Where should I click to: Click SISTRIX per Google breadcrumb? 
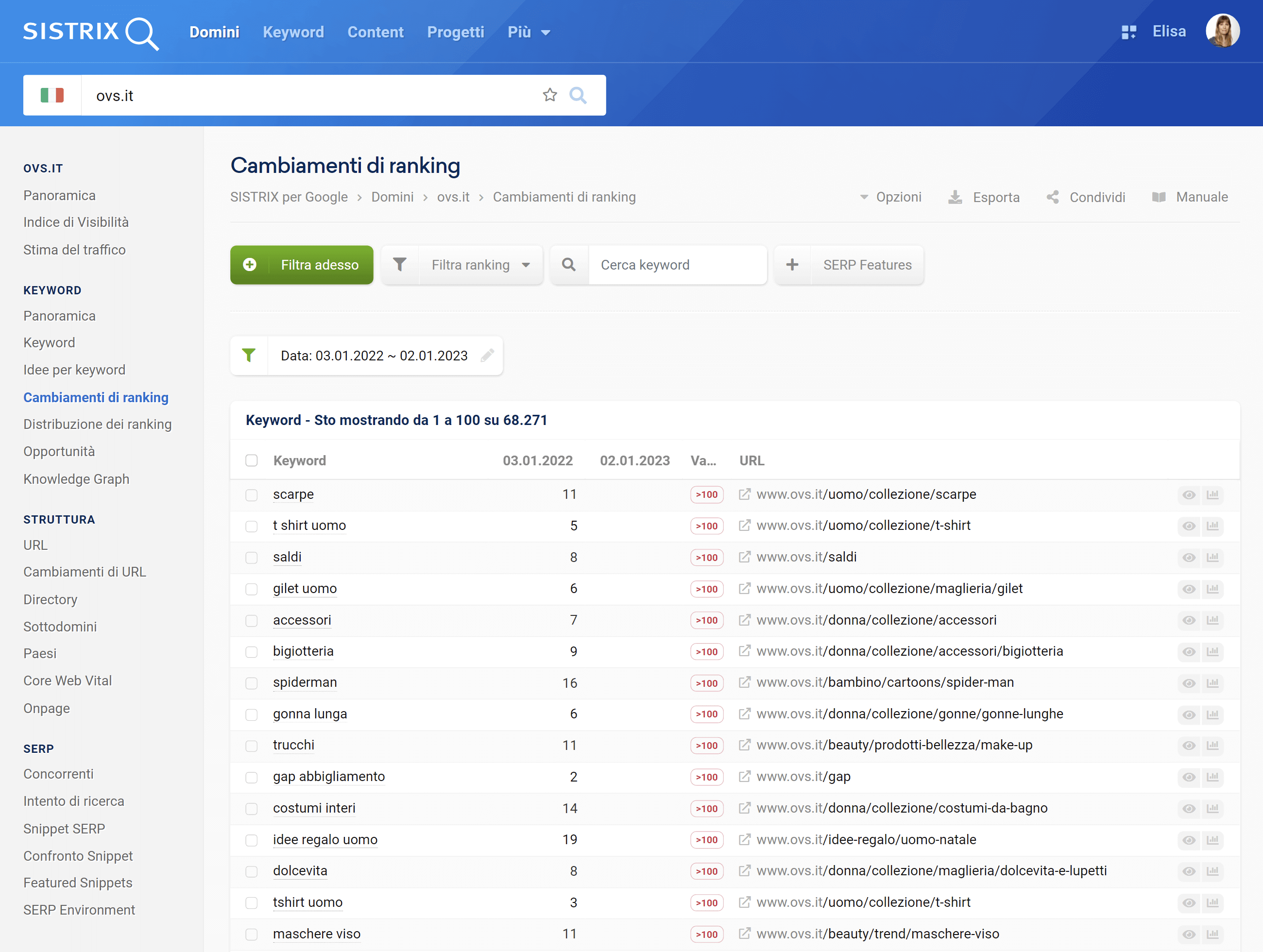(x=289, y=197)
